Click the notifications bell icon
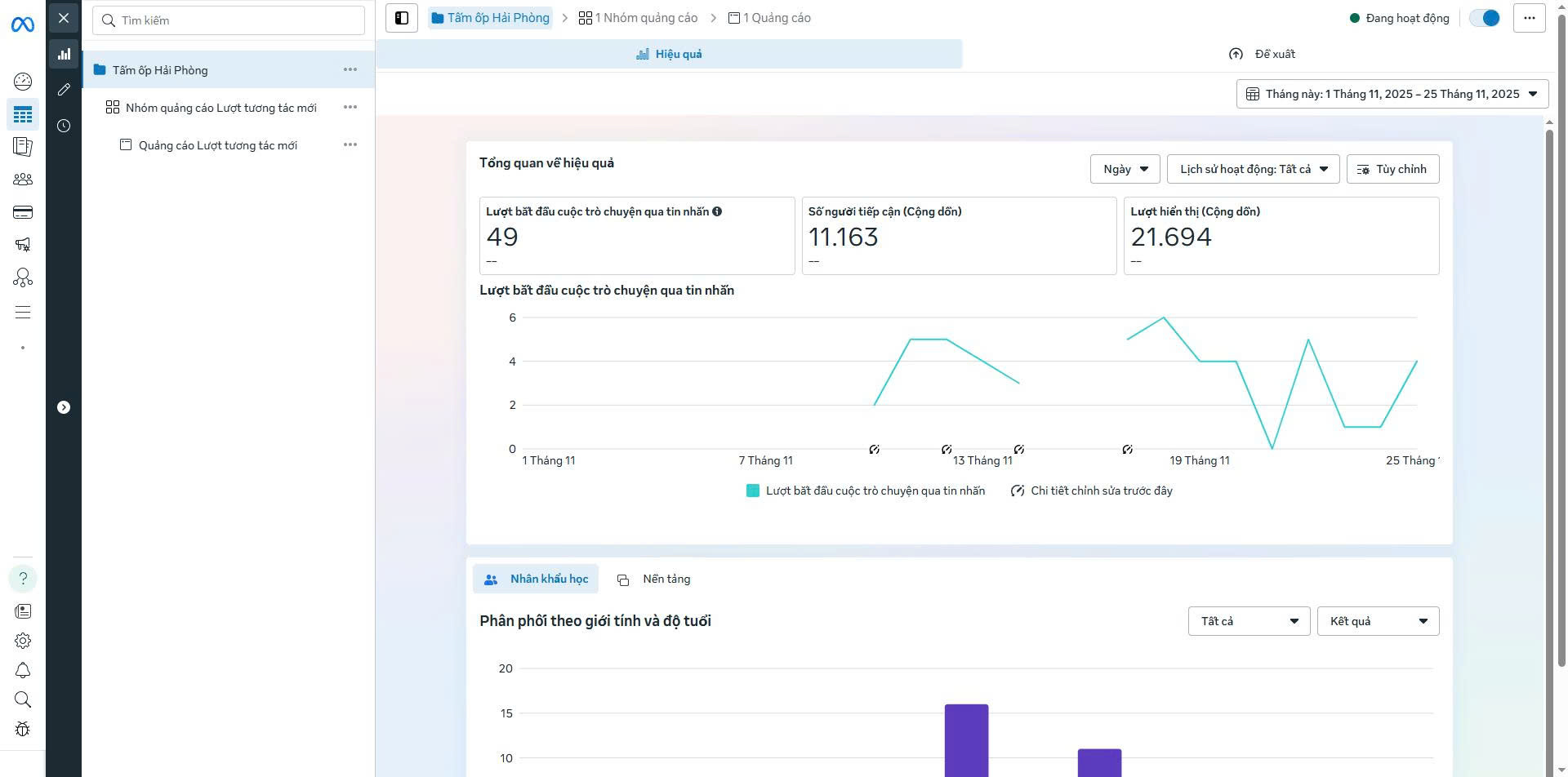1568x777 pixels. [23, 670]
